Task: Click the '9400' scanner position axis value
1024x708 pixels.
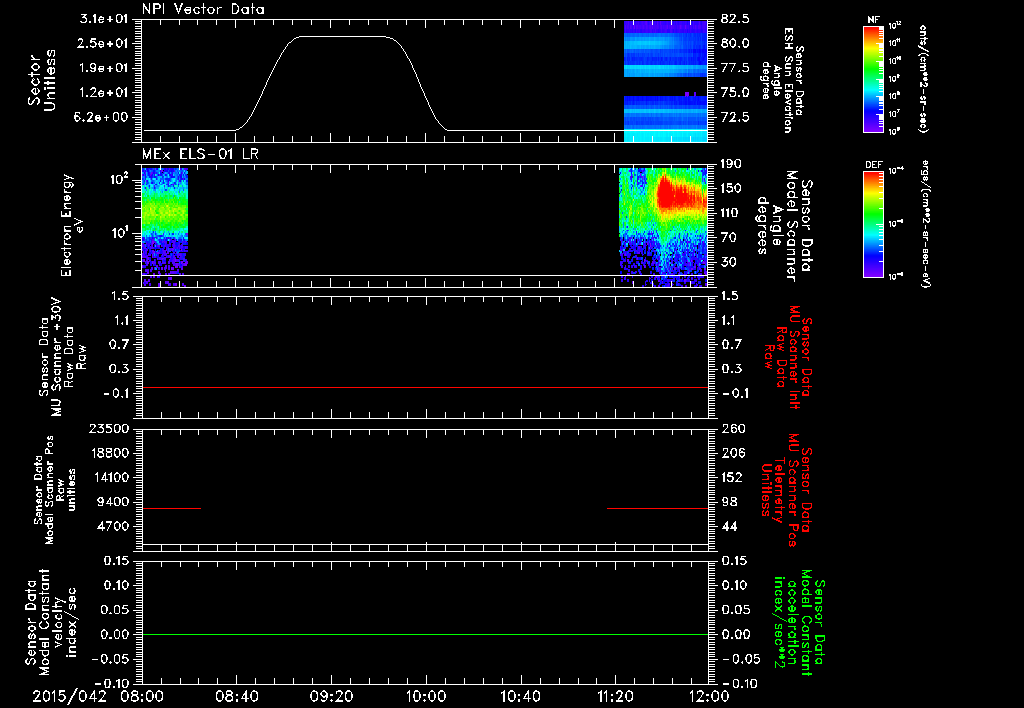Action: point(114,502)
